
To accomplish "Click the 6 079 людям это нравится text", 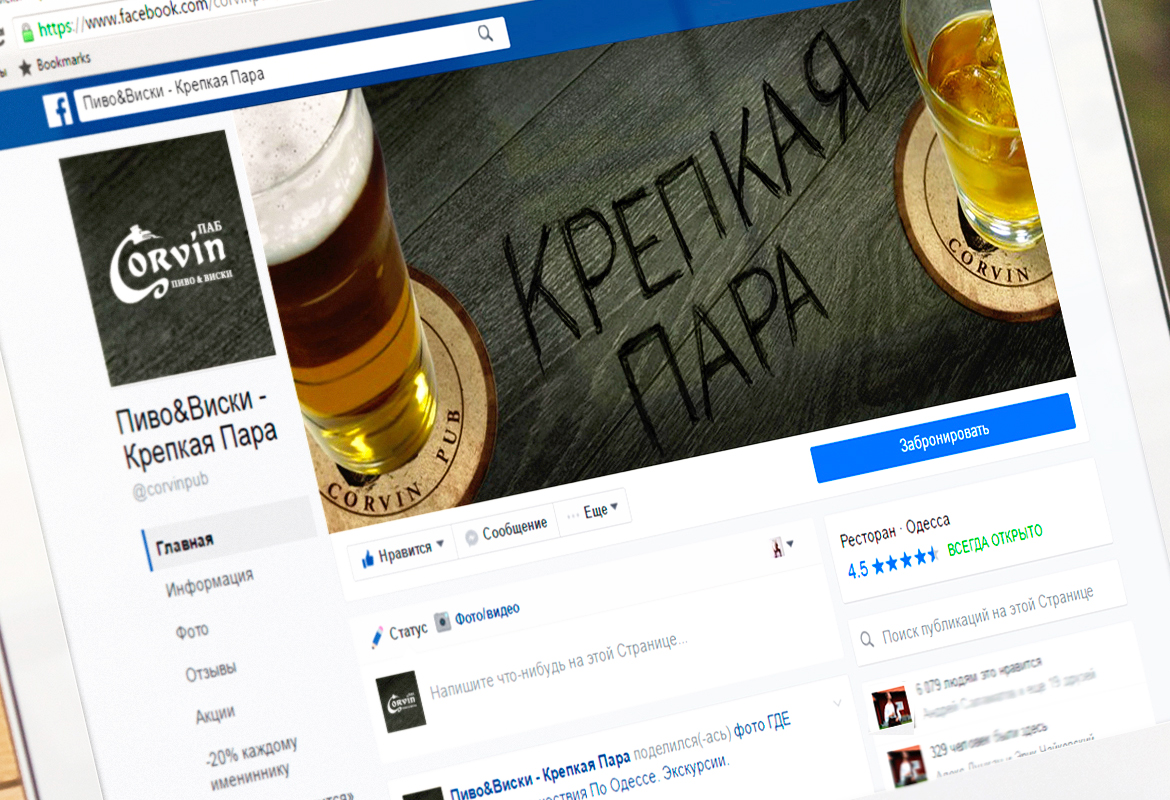I will [x=977, y=675].
